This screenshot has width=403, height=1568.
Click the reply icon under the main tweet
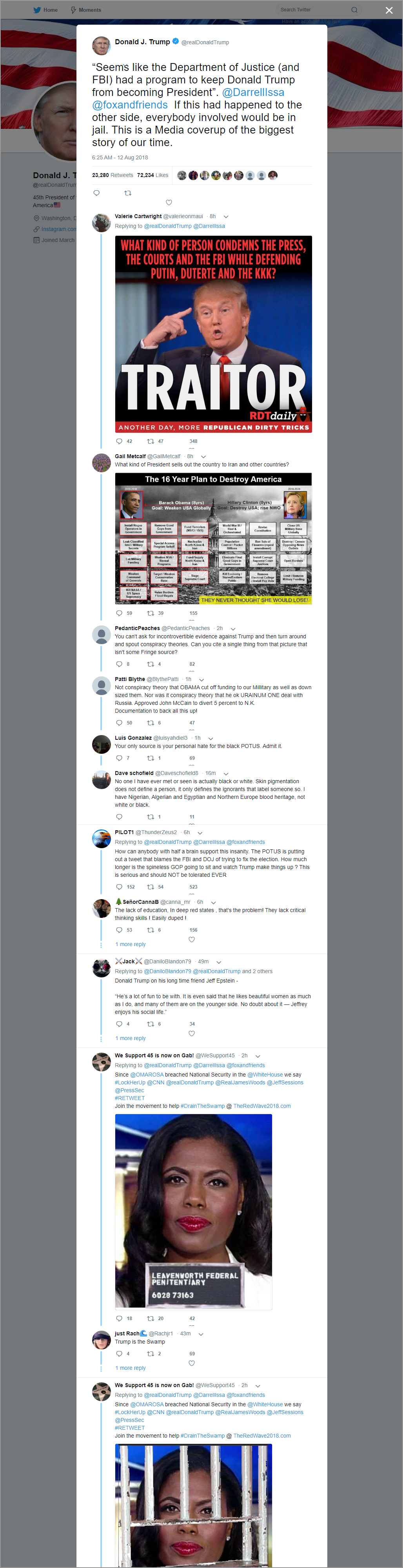pyautogui.click(x=96, y=193)
